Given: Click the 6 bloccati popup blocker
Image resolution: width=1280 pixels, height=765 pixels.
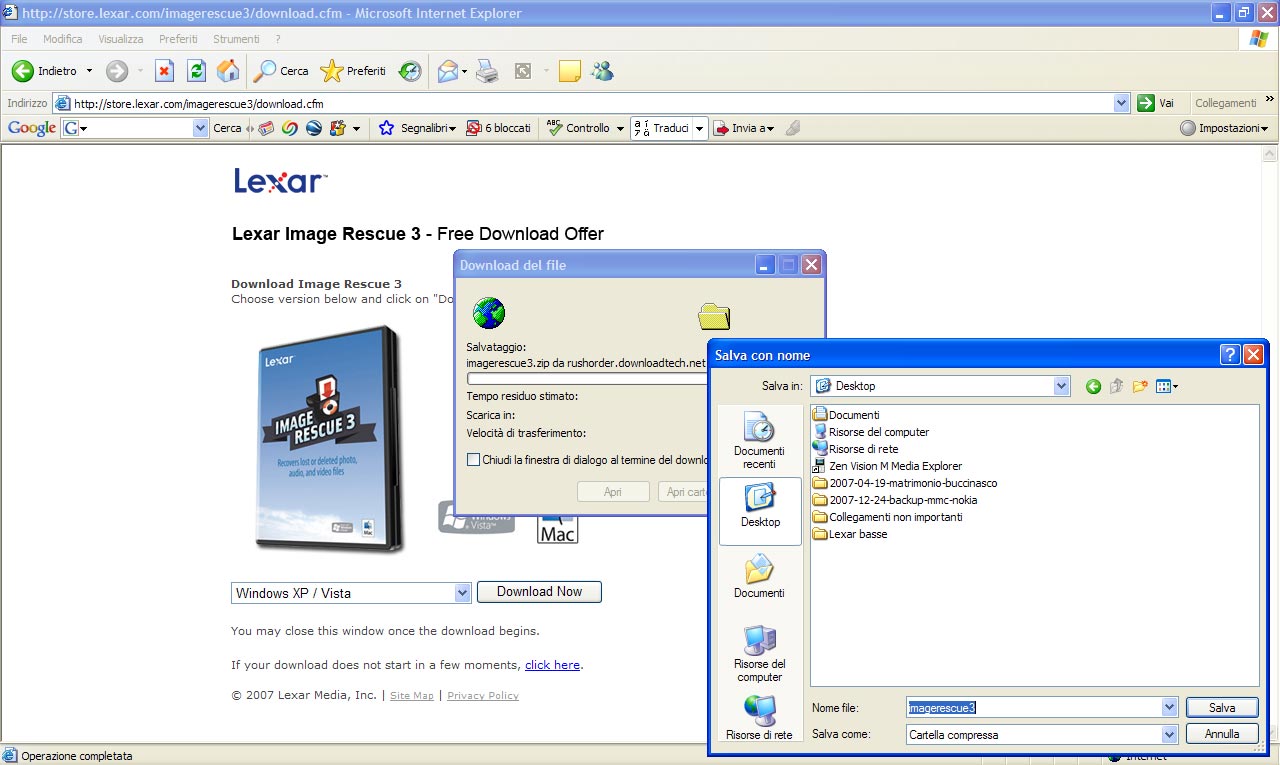Looking at the screenshot, I should coord(498,128).
